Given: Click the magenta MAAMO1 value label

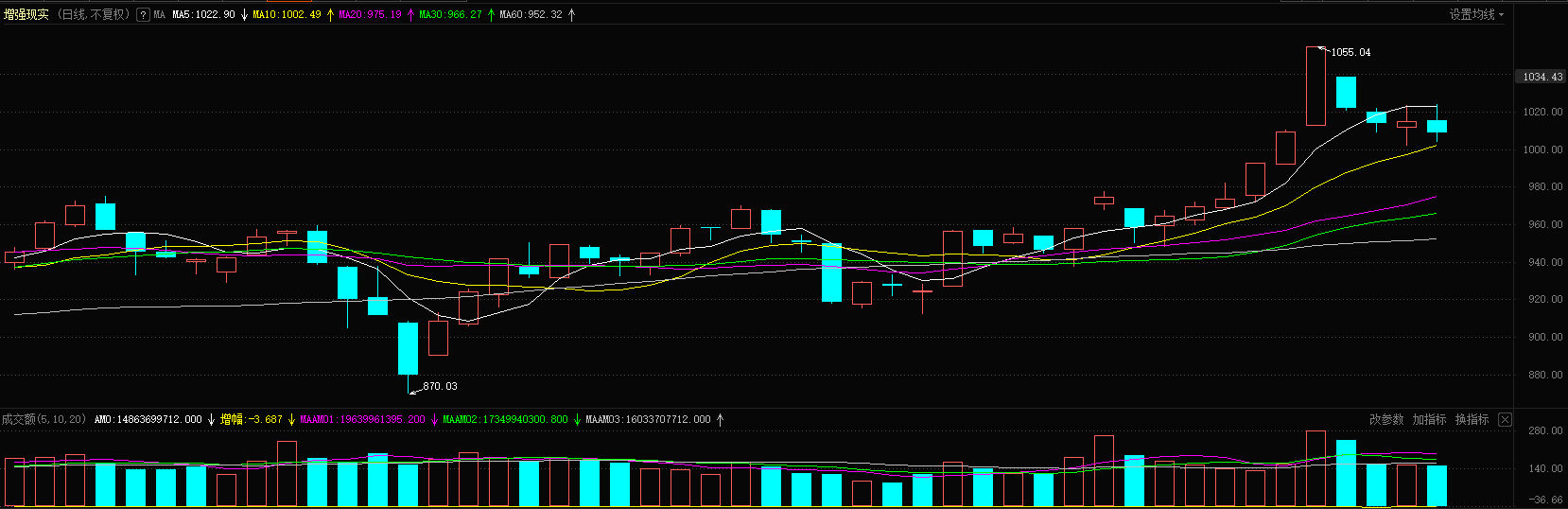Looking at the screenshot, I should tap(362, 419).
